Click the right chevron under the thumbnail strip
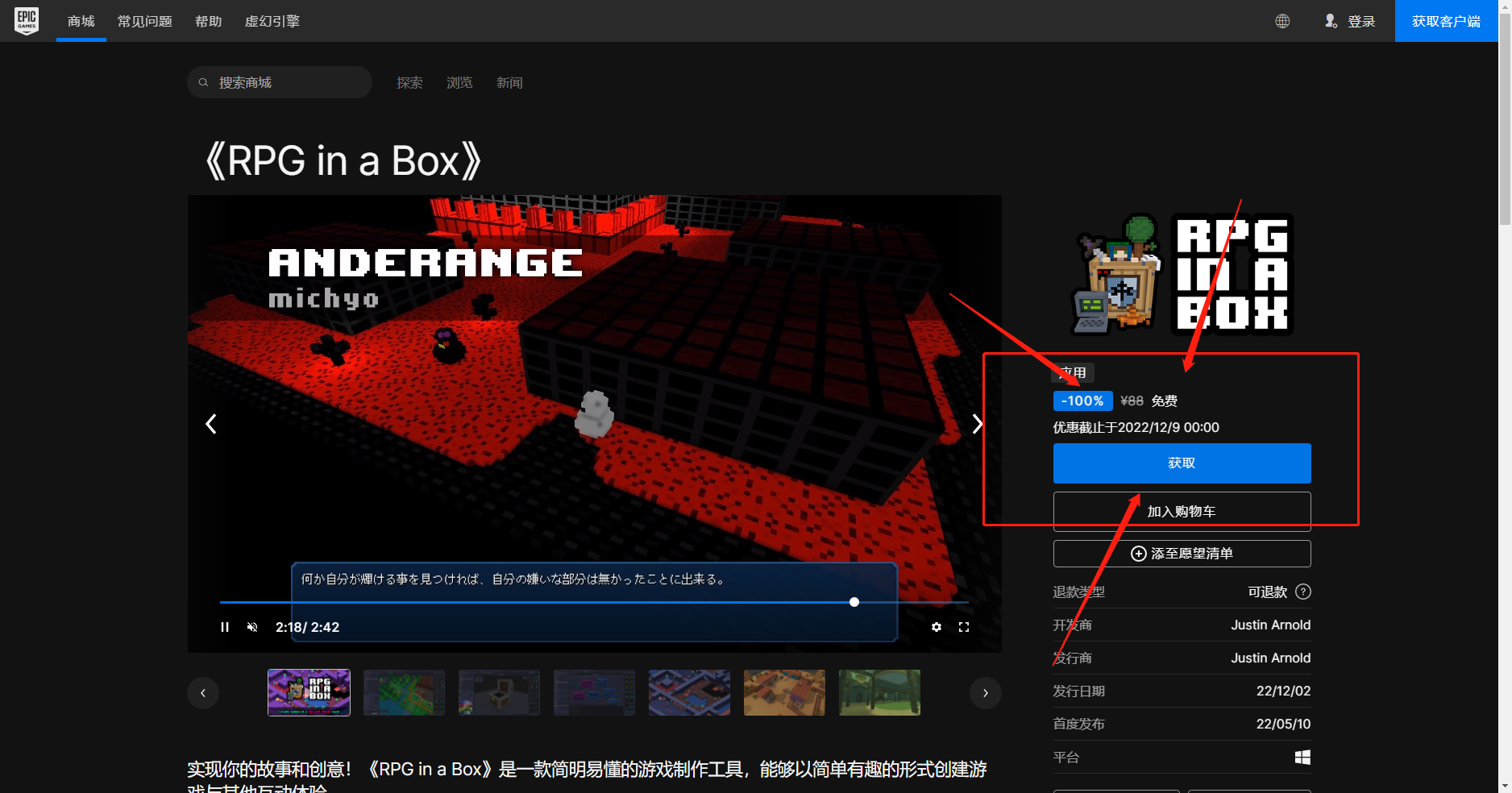Image resolution: width=1512 pixels, height=793 pixels. click(x=985, y=692)
